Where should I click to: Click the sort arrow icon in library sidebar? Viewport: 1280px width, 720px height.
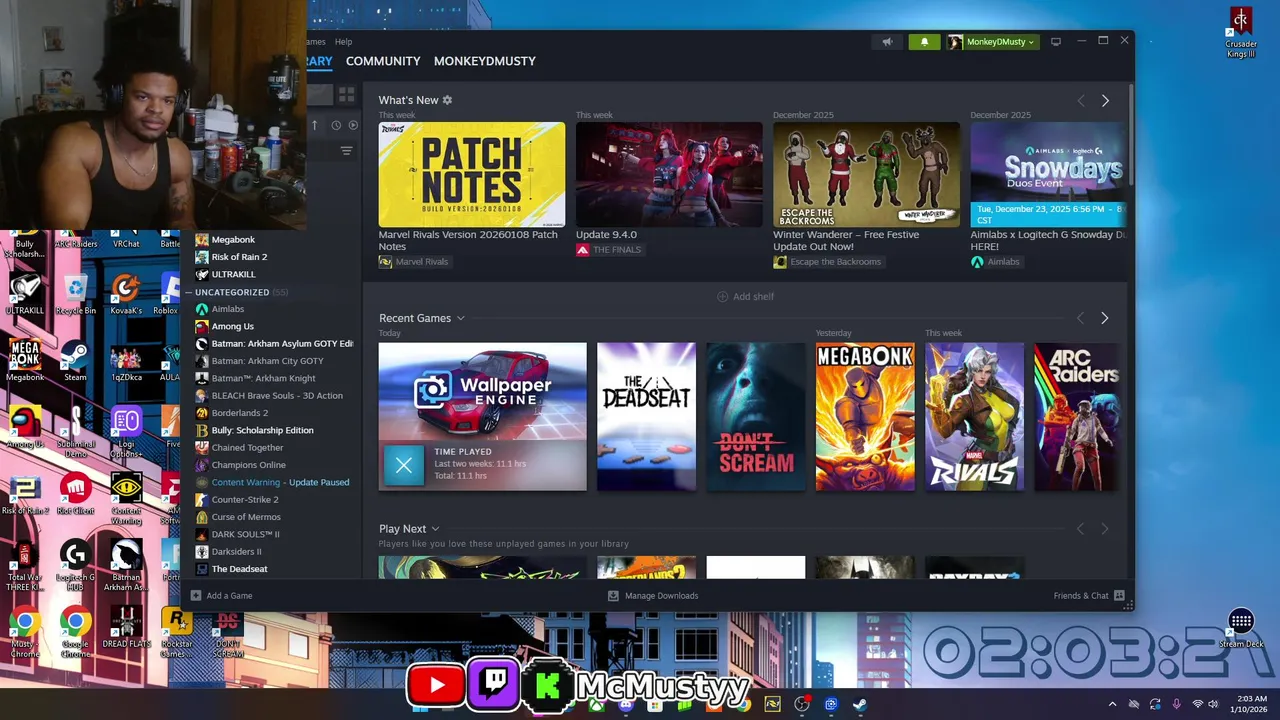(x=314, y=125)
